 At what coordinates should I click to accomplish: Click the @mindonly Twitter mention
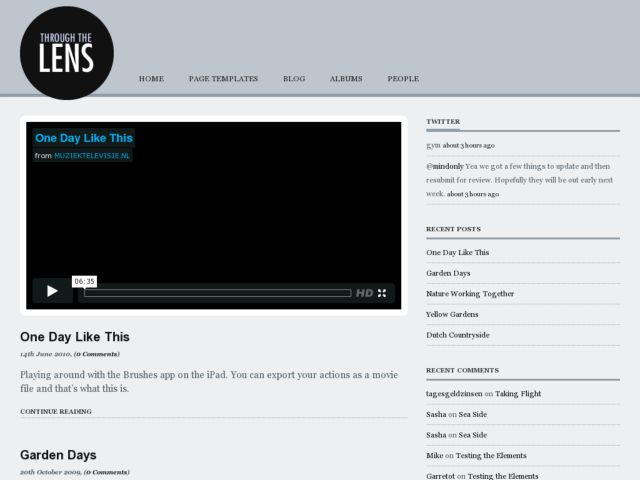[444, 165]
